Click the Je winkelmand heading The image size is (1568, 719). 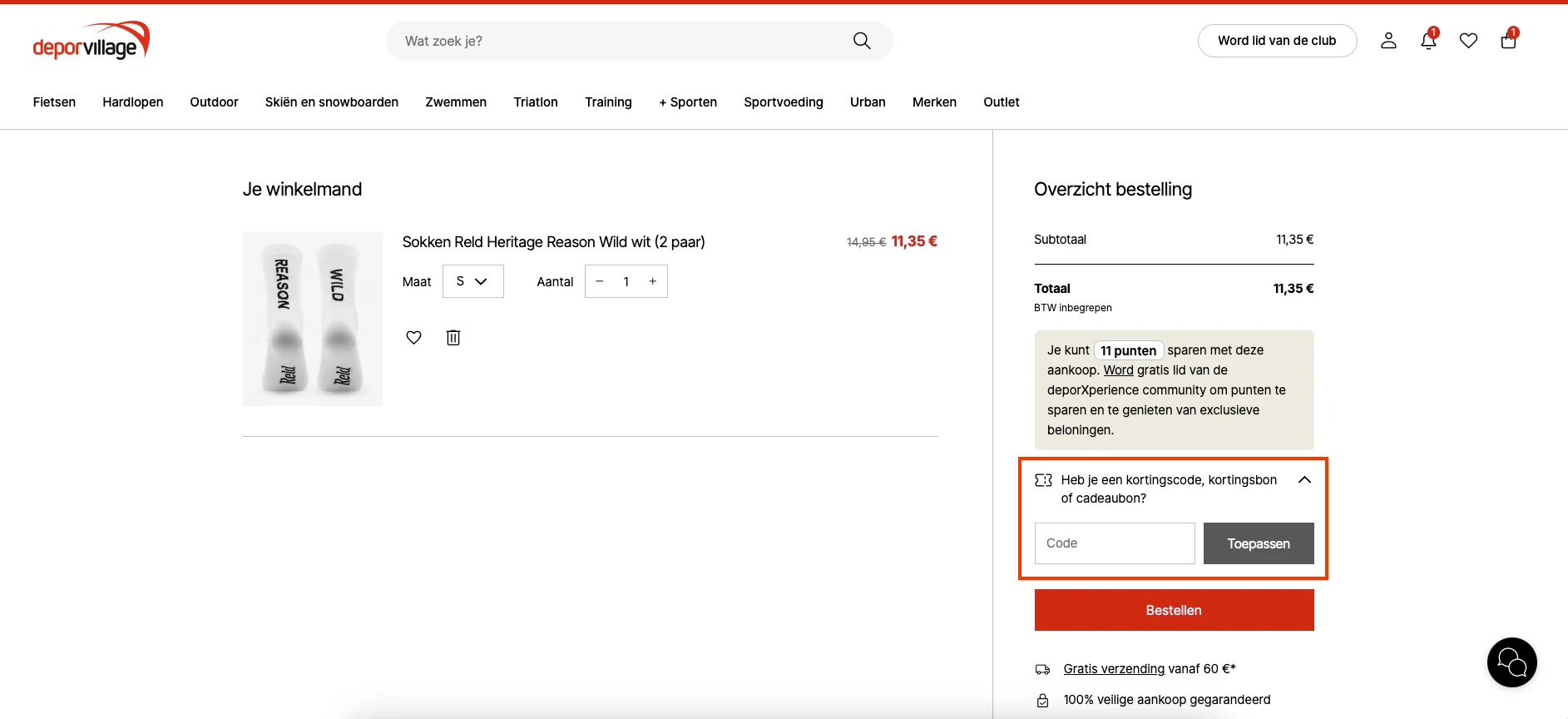tap(302, 190)
